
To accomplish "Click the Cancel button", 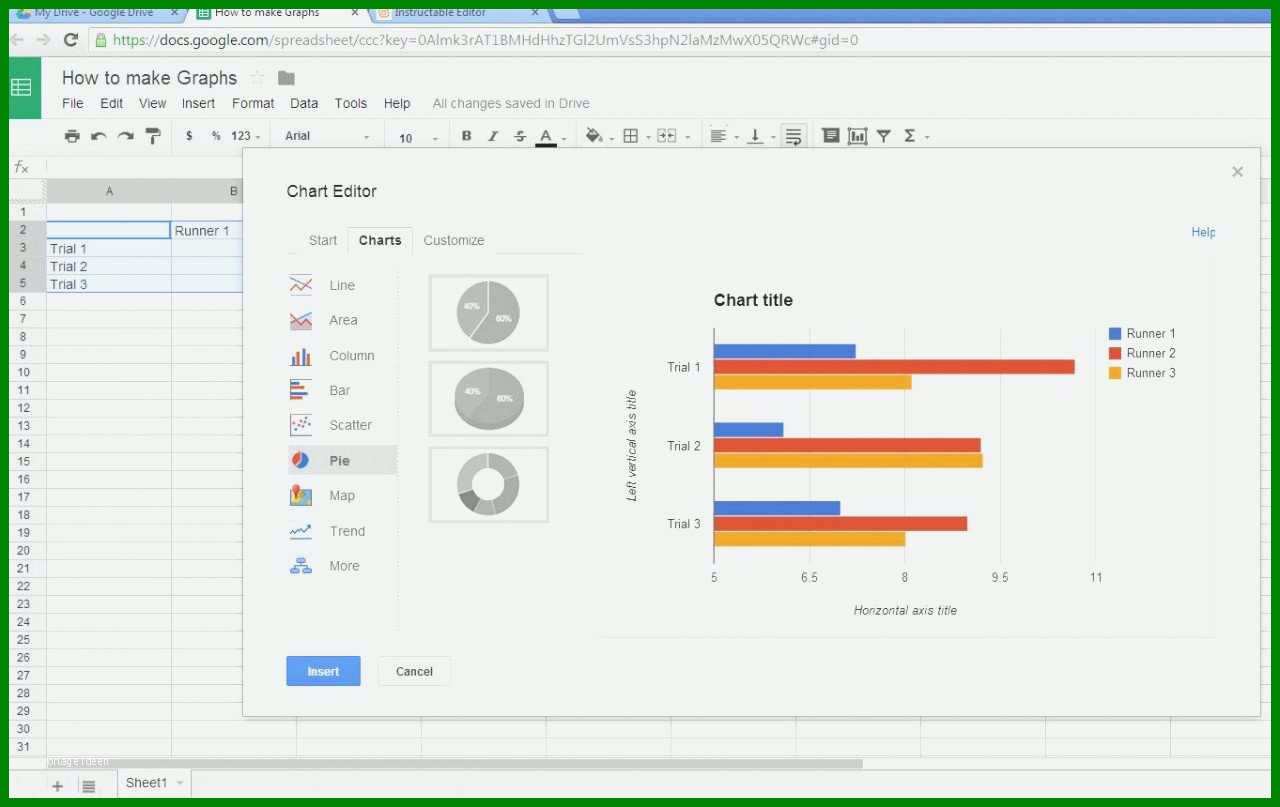I will (414, 671).
